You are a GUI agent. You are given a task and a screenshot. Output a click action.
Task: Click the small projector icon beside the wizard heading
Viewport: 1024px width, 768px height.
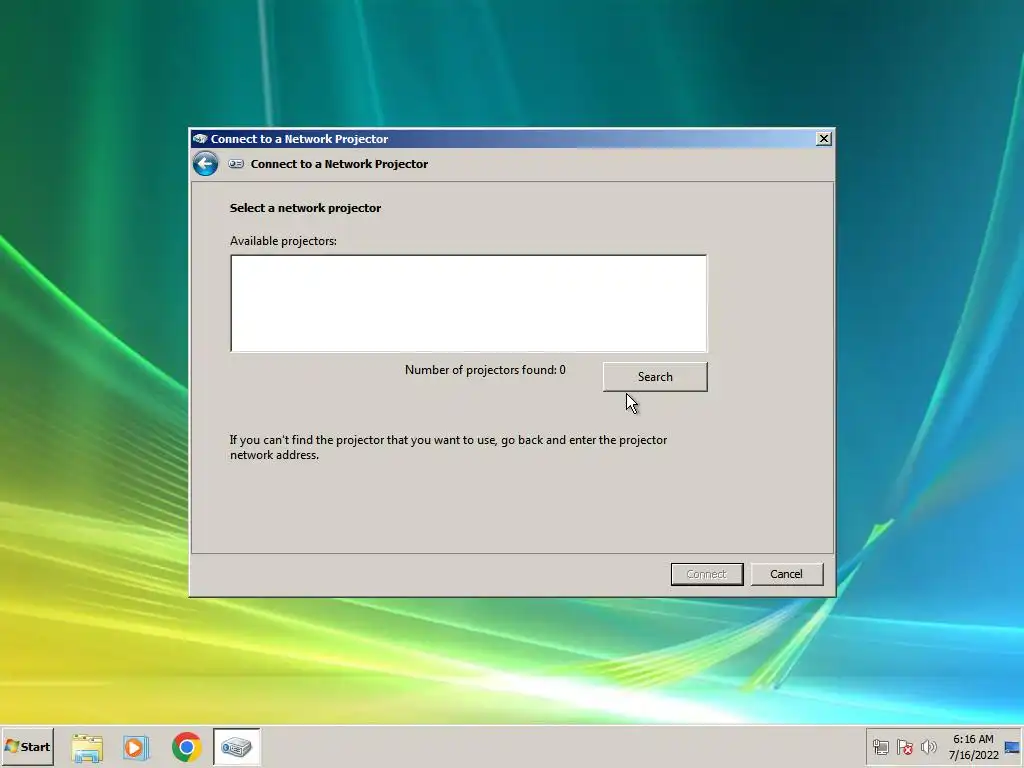click(236, 164)
